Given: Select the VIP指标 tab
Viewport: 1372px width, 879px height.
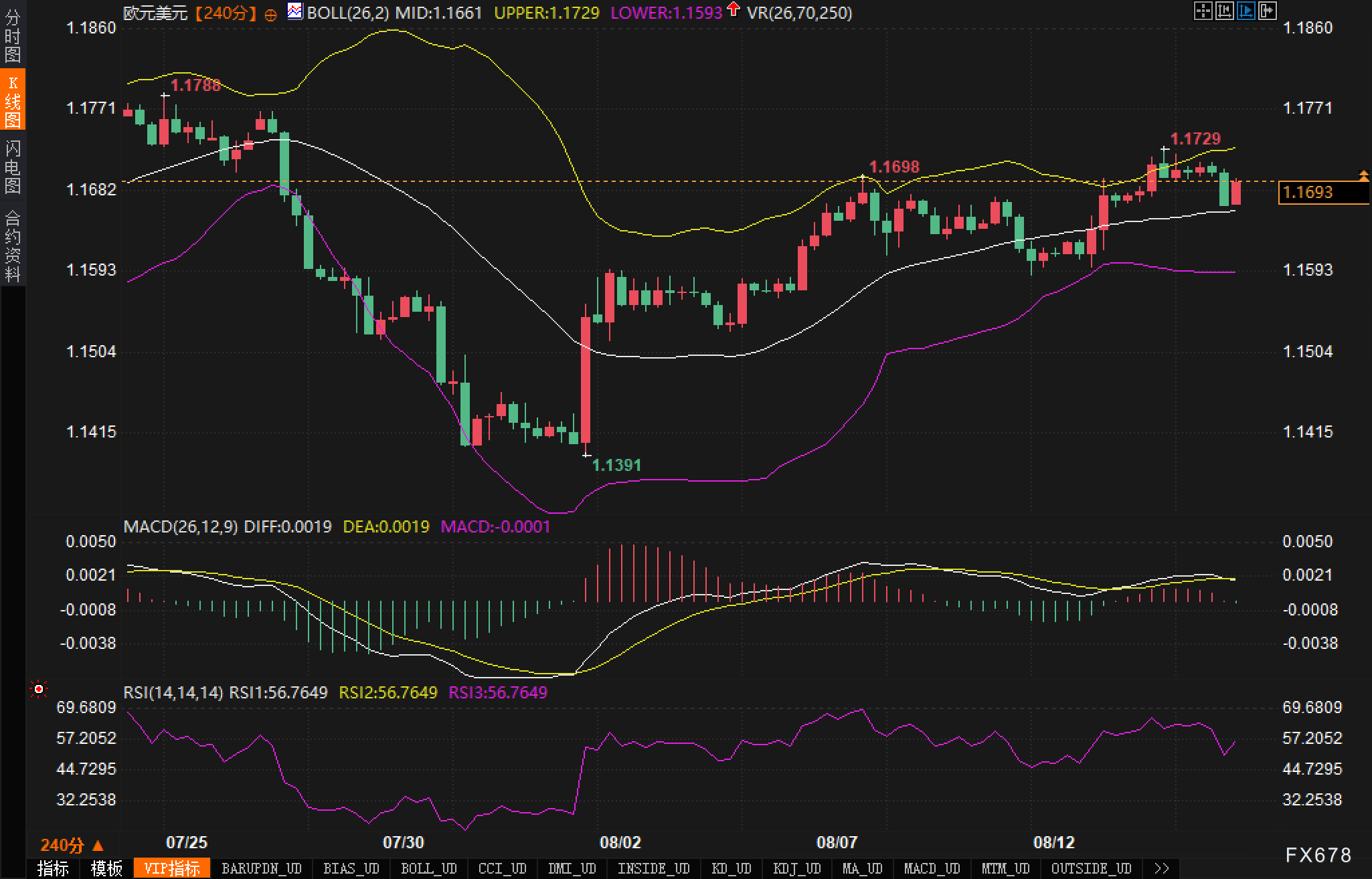Looking at the screenshot, I should (172, 868).
